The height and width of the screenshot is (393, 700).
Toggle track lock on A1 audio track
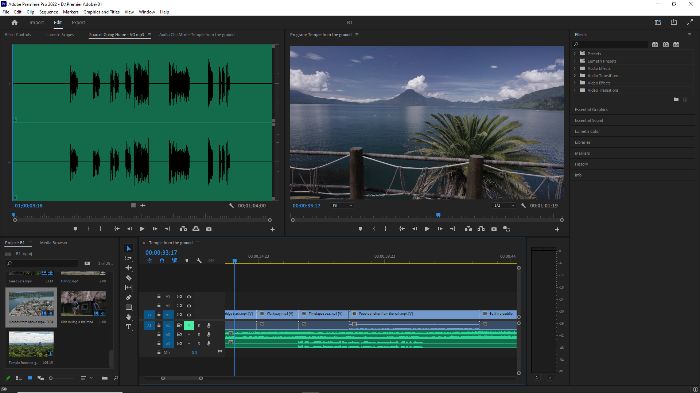tap(158, 325)
